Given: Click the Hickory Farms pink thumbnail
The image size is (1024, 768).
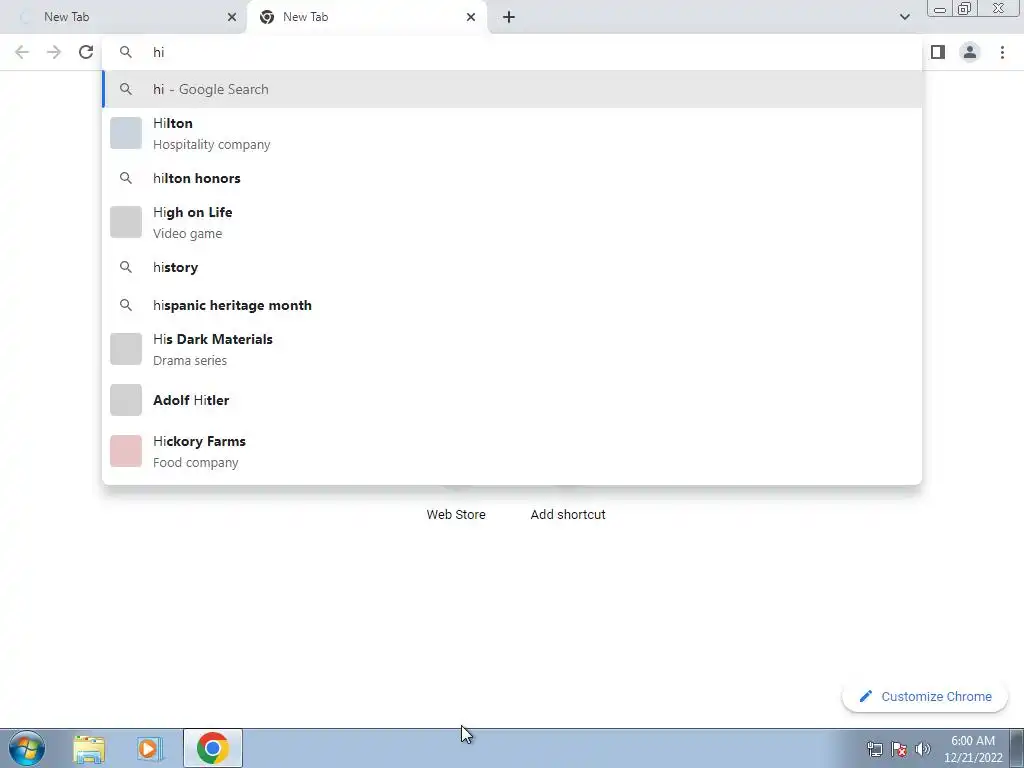Looking at the screenshot, I should point(126,451).
